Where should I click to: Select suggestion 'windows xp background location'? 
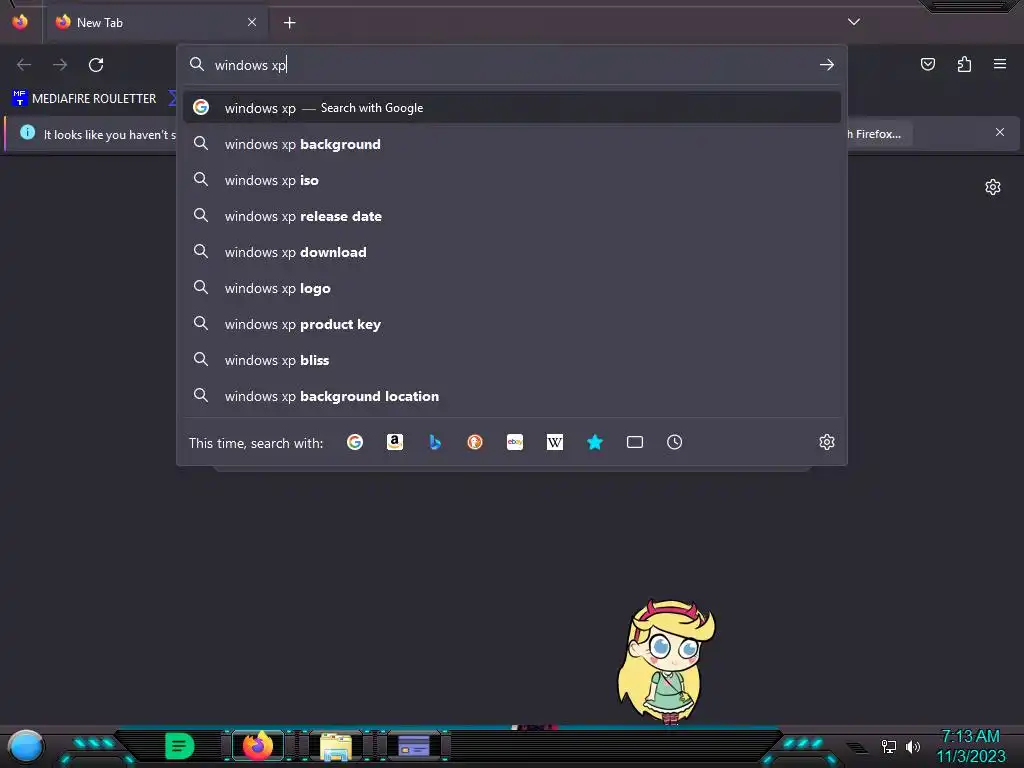(x=512, y=396)
